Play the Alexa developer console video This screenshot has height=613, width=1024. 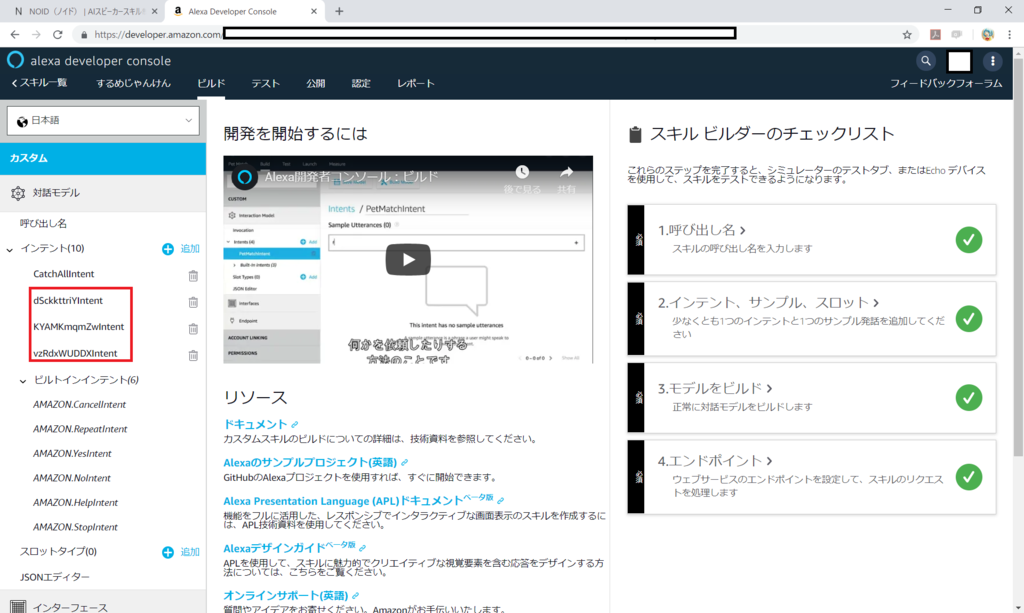(x=408, y=259)
